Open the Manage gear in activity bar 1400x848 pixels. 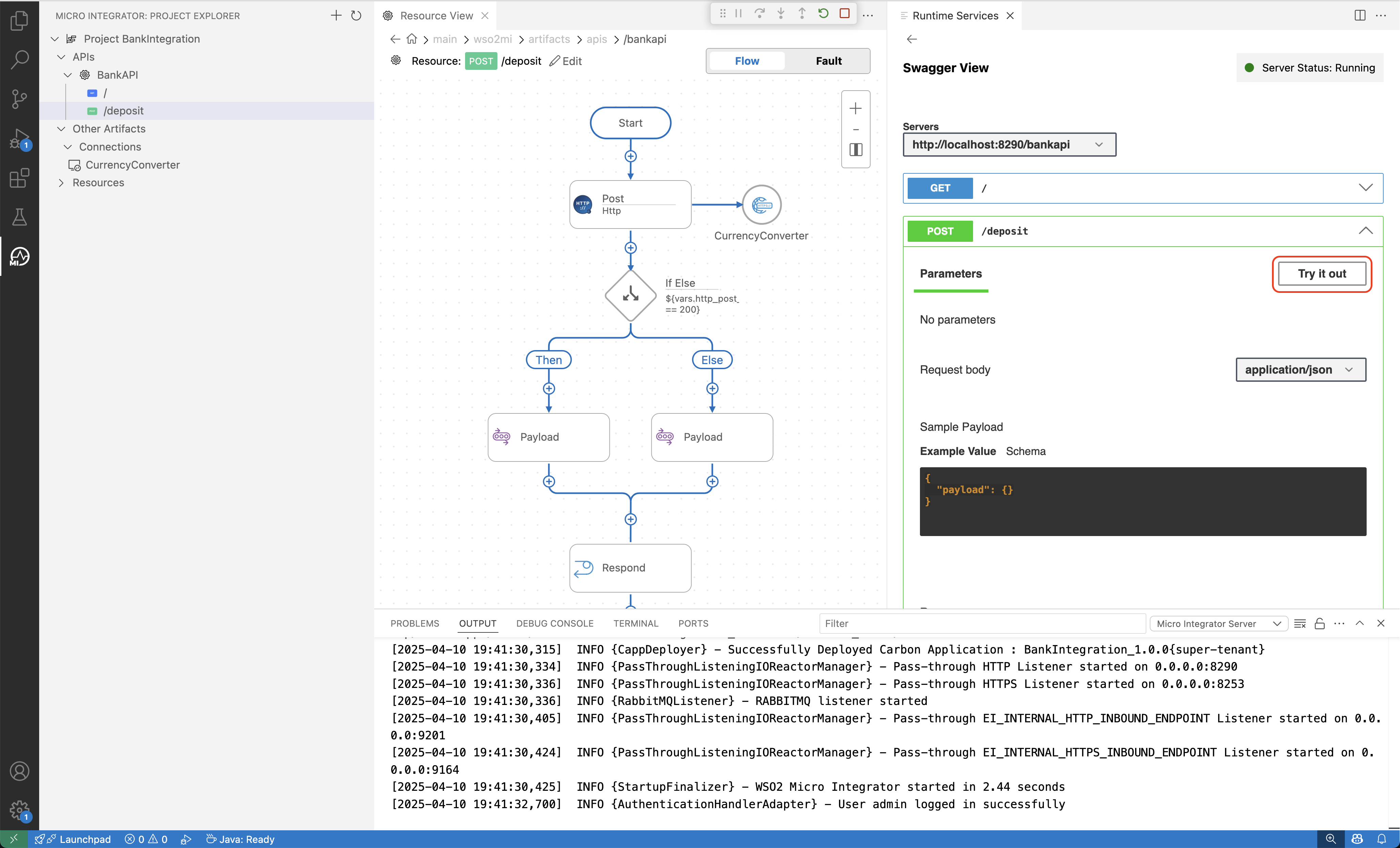(19, 810)
